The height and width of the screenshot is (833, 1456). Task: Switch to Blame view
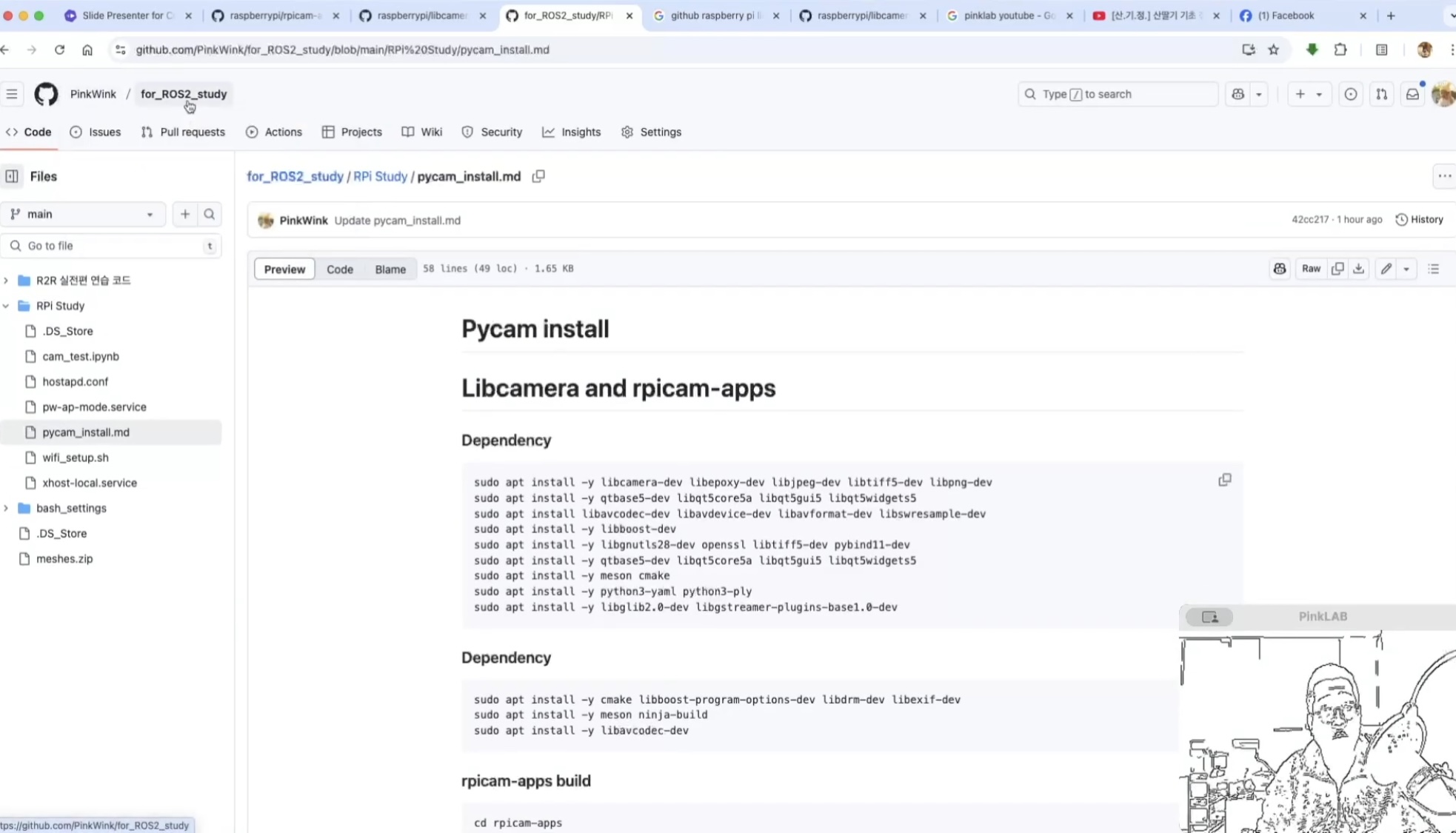click(x=390, y=269)
